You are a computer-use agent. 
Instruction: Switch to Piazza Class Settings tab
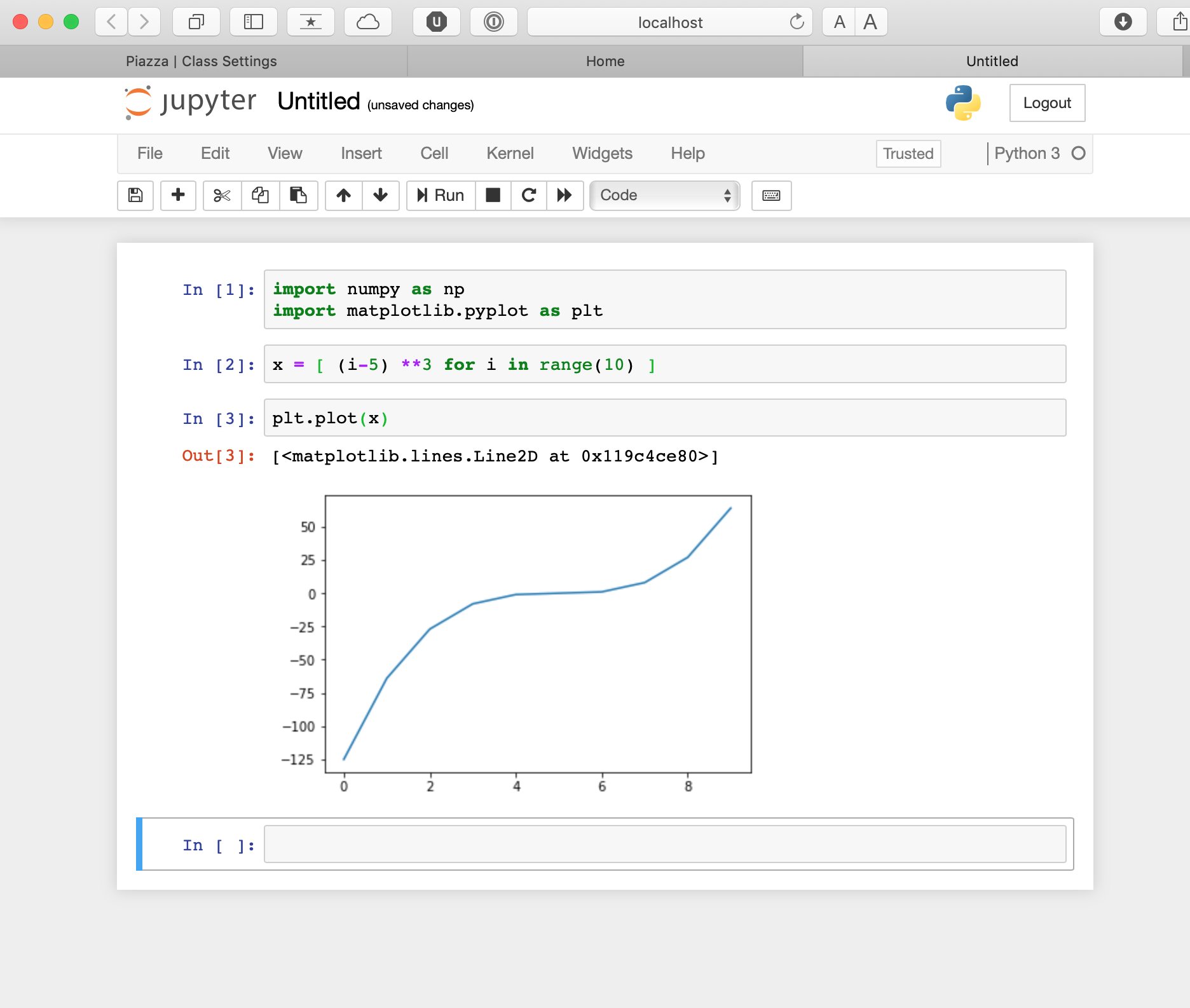pyautogui.click(x=202, y=61)
